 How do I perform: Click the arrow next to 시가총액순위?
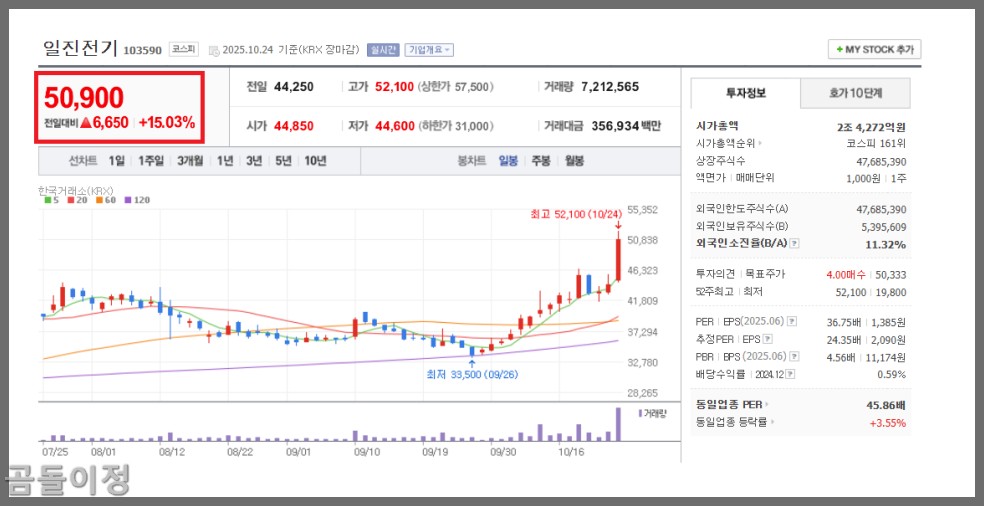761,143
